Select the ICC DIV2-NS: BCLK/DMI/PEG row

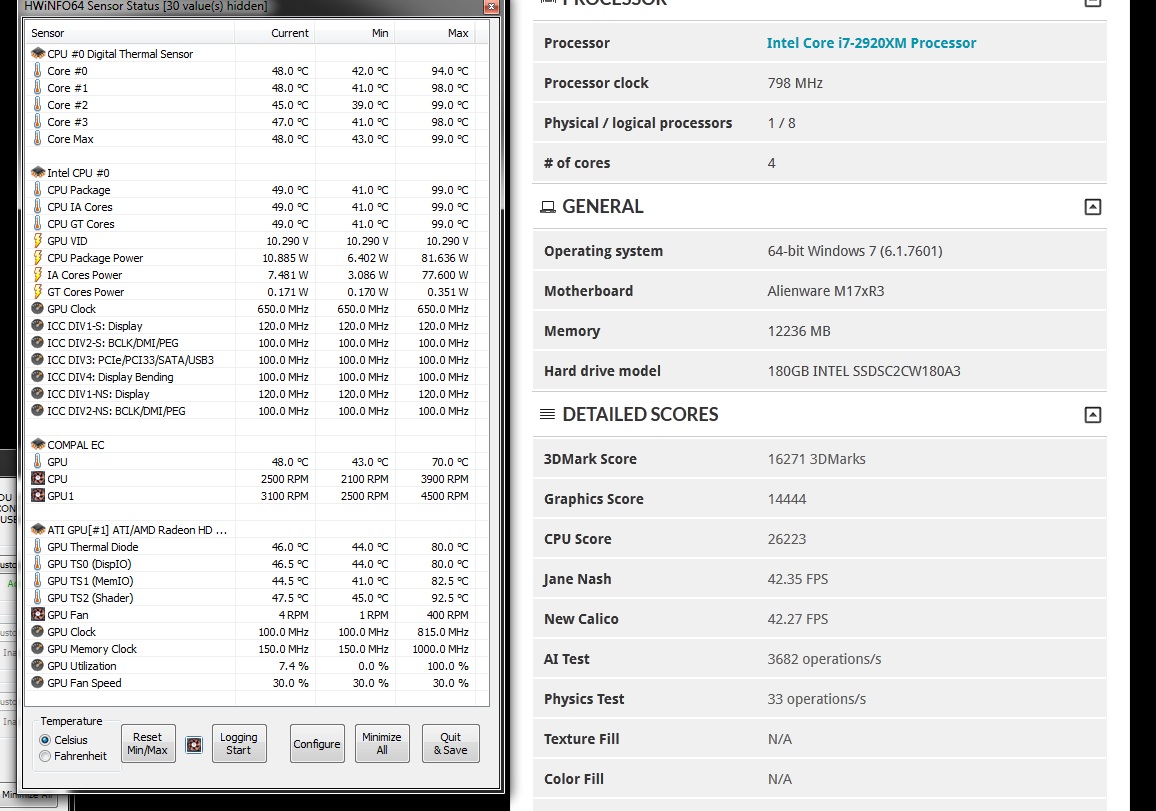[x=257, y=411]
